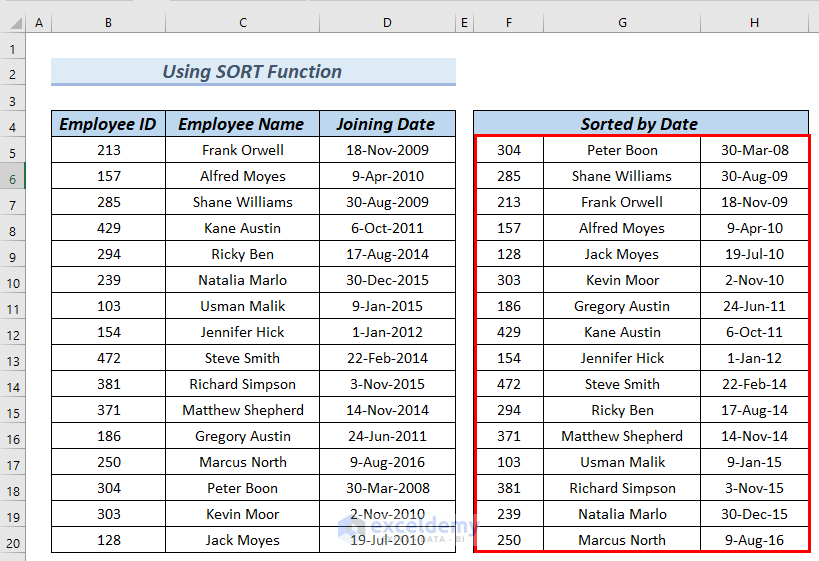Select 'Matthew Shepherd' in column C
The height and width of the screenshot is (561, 819).
tap(242, 410)
